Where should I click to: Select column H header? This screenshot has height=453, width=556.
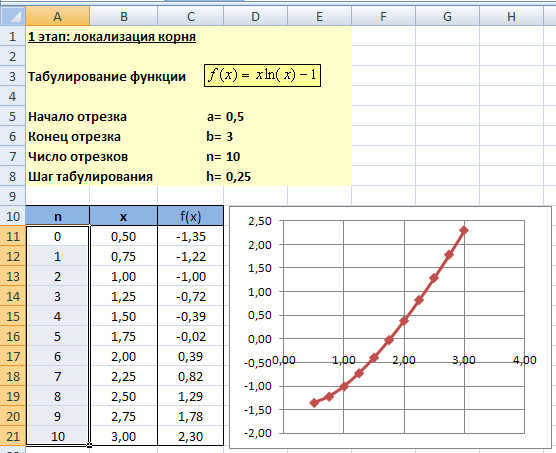coord(511,16)
